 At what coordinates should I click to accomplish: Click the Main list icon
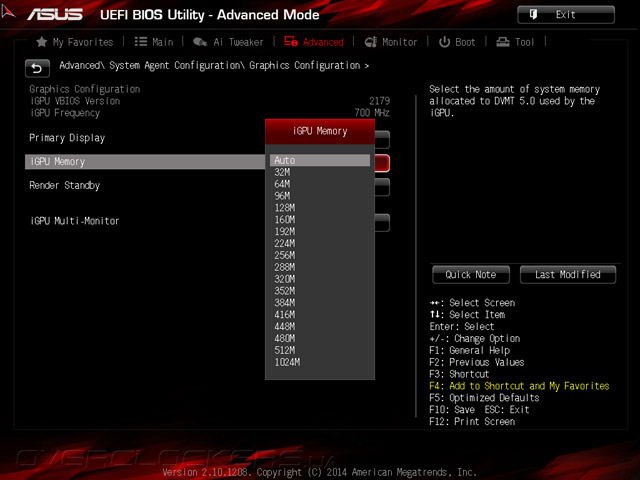tap(141, 42)
